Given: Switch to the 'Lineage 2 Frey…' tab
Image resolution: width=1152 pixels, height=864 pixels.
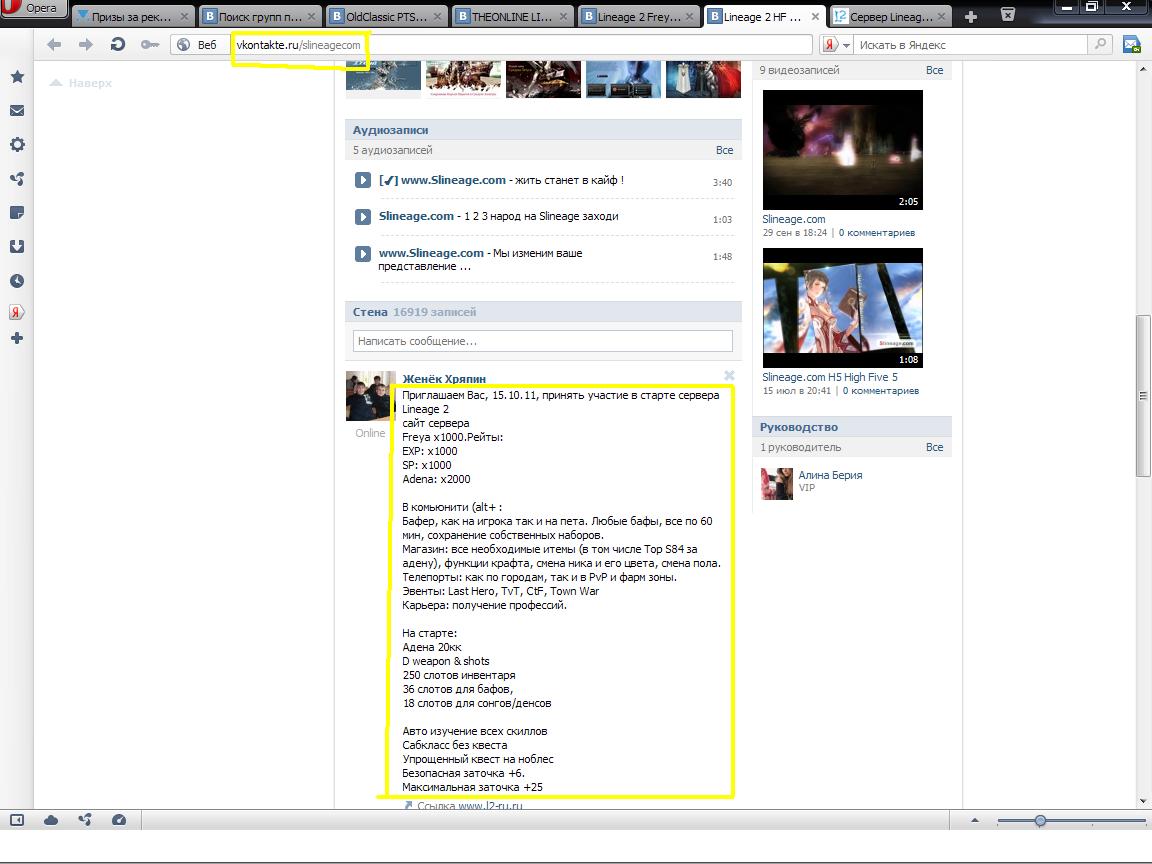Looking at the screenshot, I should [x=639, y=16].
